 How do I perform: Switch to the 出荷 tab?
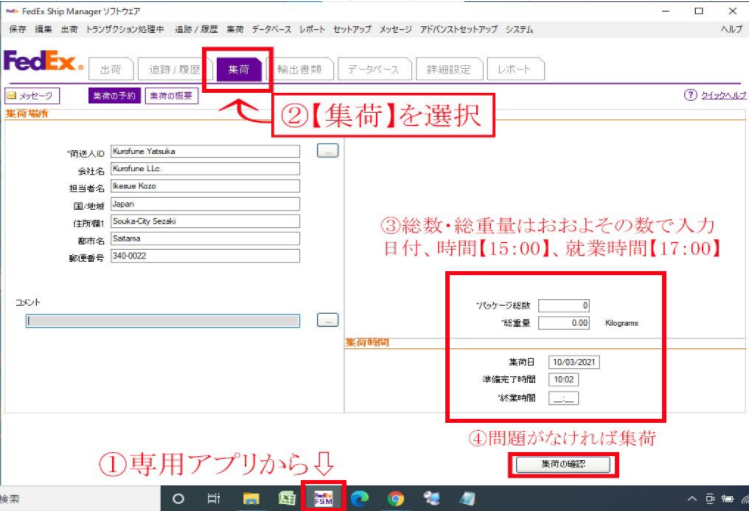(x=110, y=69)
